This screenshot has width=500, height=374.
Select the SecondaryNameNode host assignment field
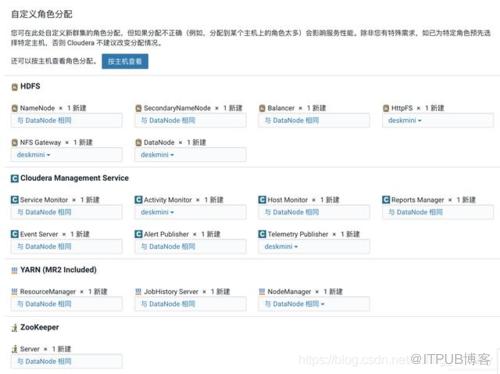(x=190, y=120)
